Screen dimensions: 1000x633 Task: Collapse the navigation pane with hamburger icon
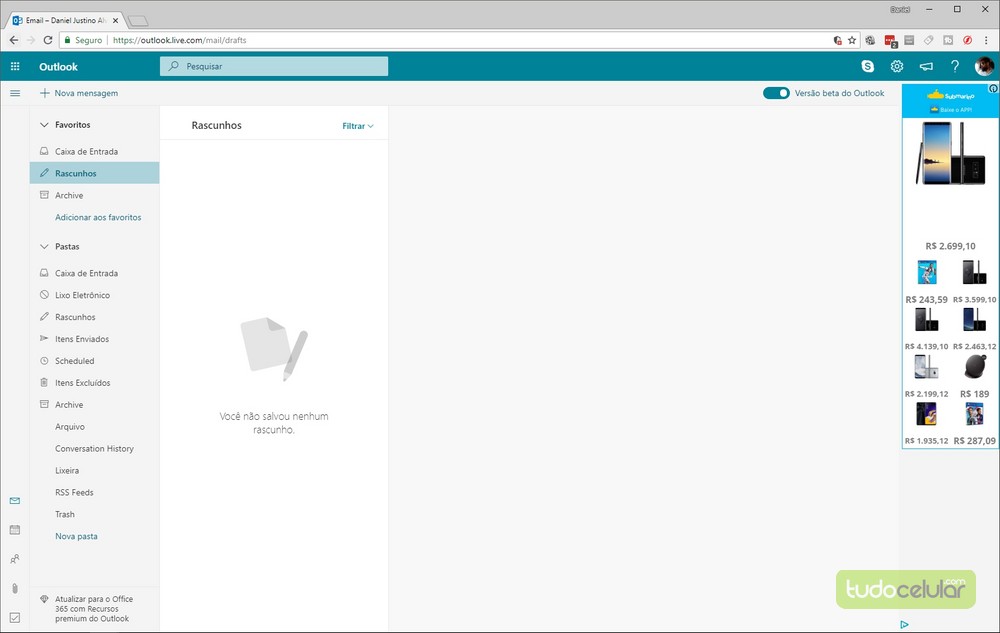pyautogui.click(x=15, y=93)
